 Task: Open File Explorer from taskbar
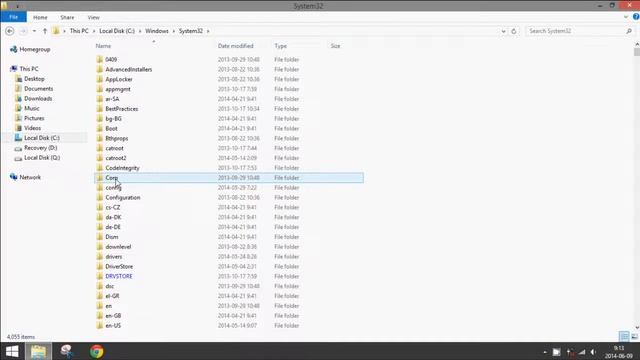click(38, 351)
